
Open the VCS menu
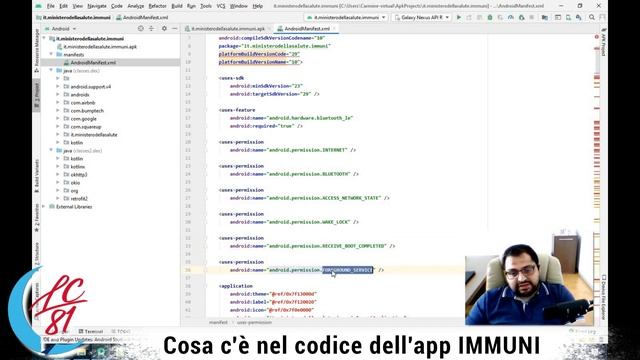[221, 6]
